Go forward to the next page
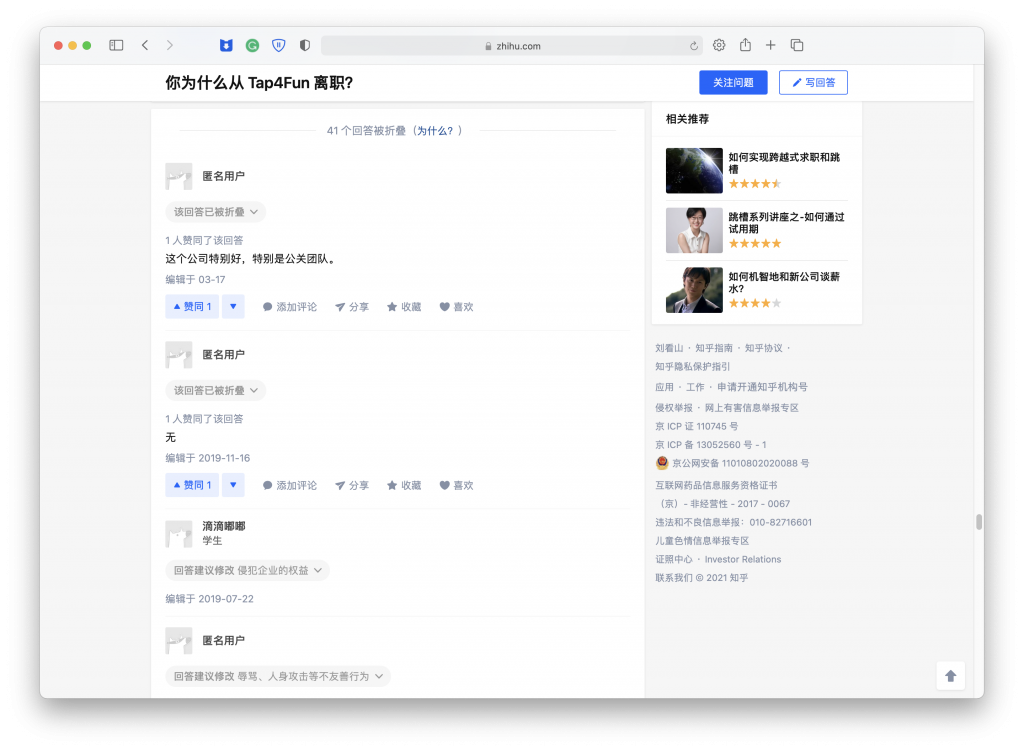This screenshot has height=751, width=1024. (170, 45)
